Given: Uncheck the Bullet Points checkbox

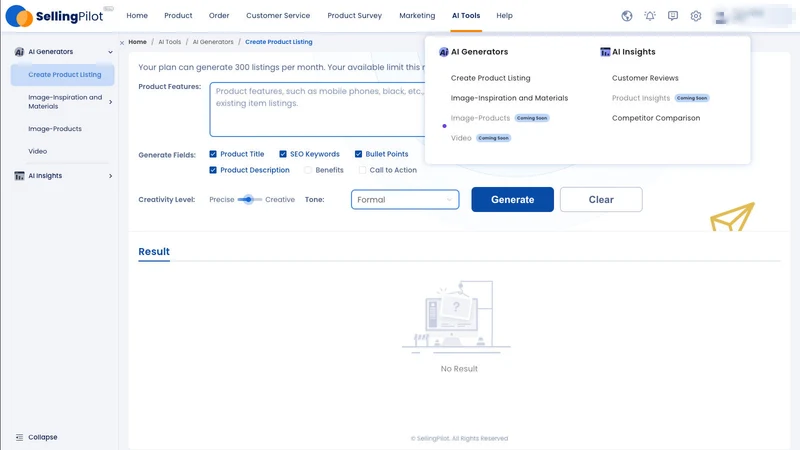Looking at the screenshot, I should tap(358, 154).
